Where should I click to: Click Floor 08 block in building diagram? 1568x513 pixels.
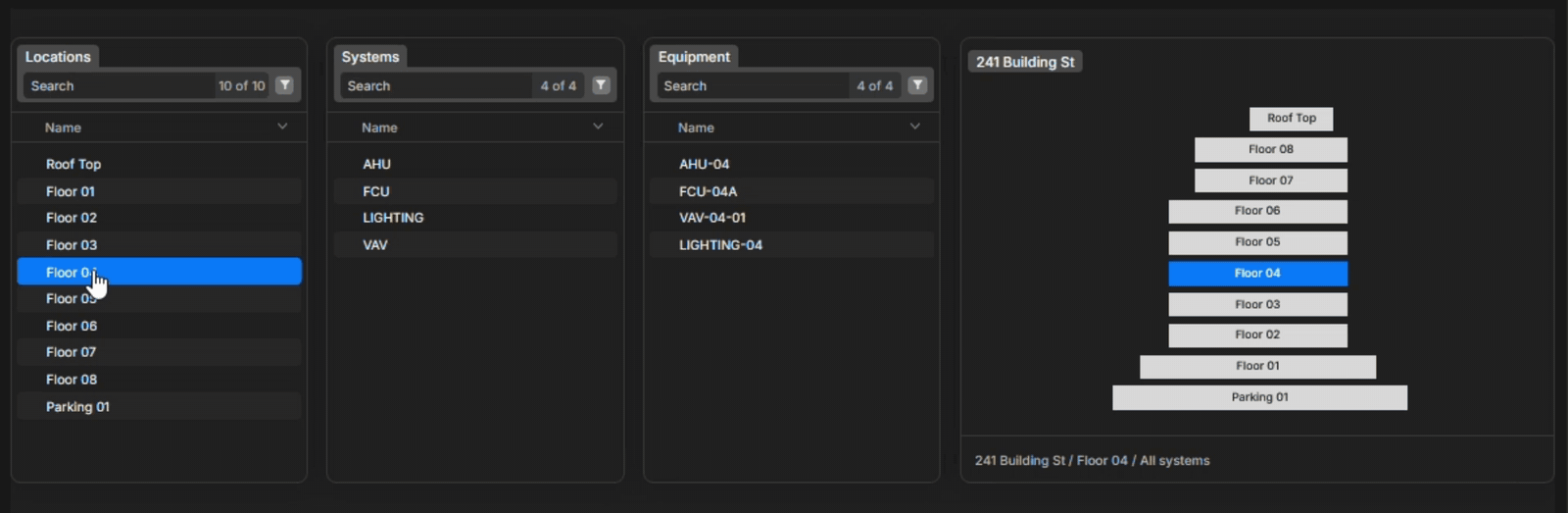[1271, 149]
